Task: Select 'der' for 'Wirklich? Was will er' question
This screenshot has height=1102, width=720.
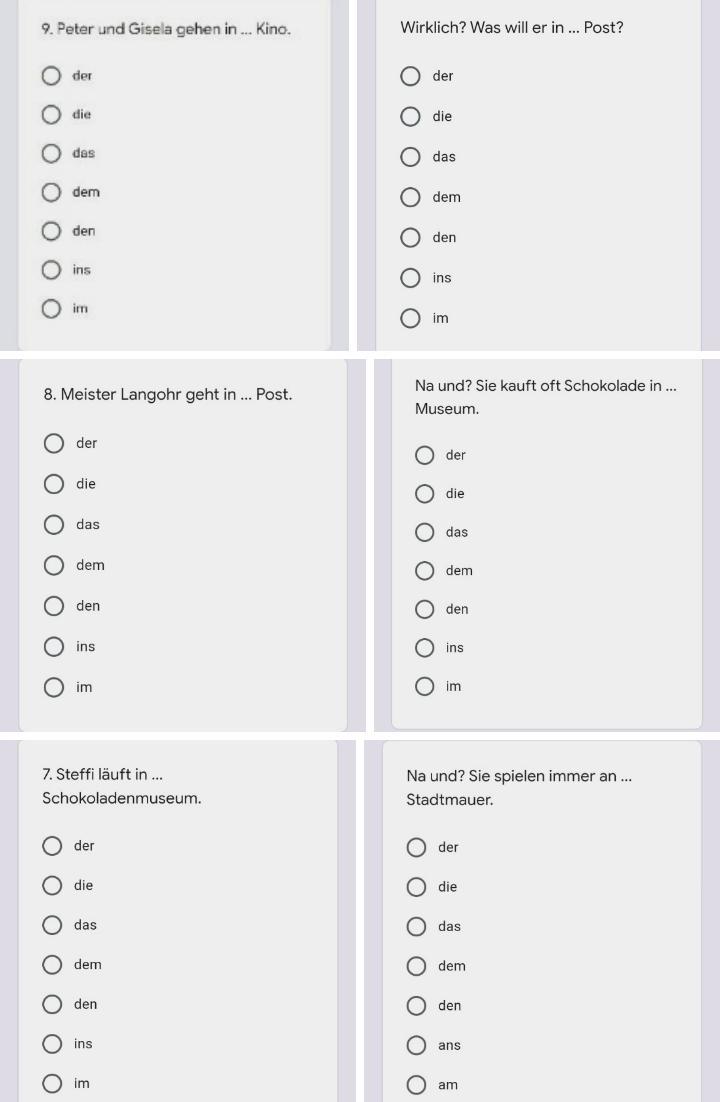Action: (x=411, y=77)
